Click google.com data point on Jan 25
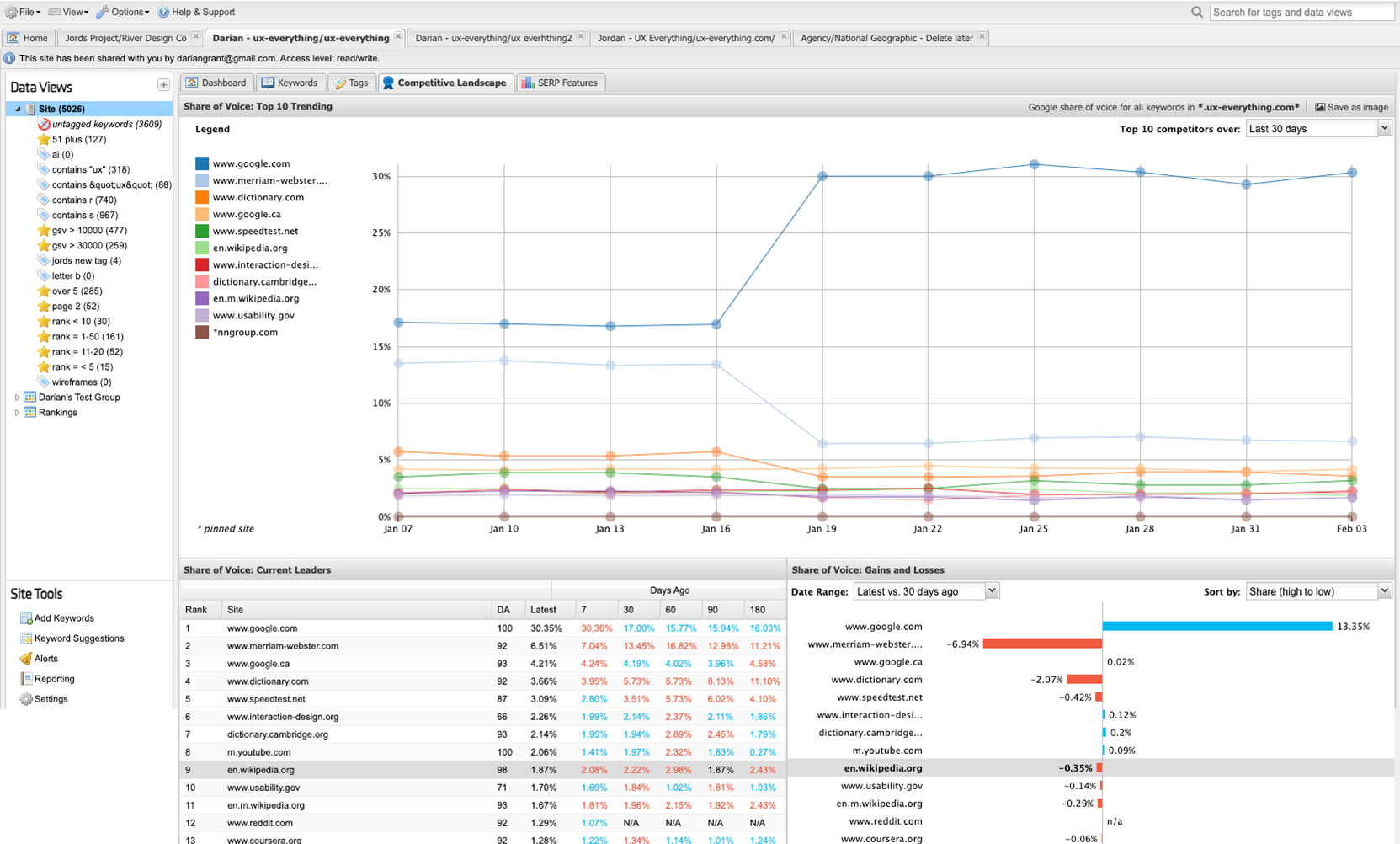This screenshot has width=1400, height=844. [x=1034, y=164]
